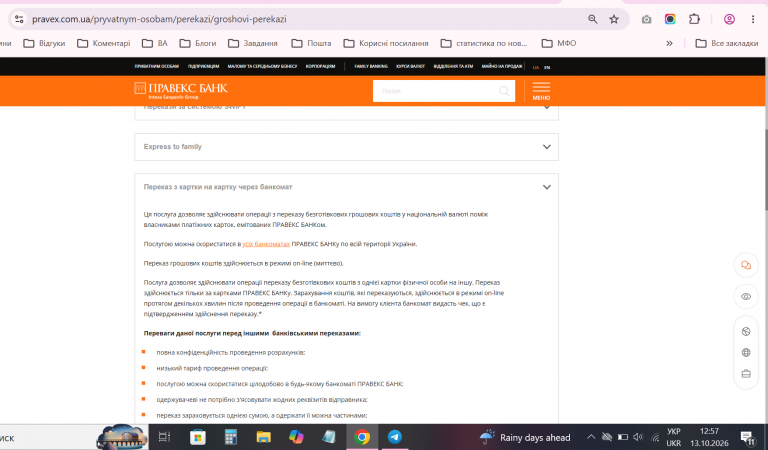
Task: Open Microsoft Store from the taskbar
Action: coord(198,437)
